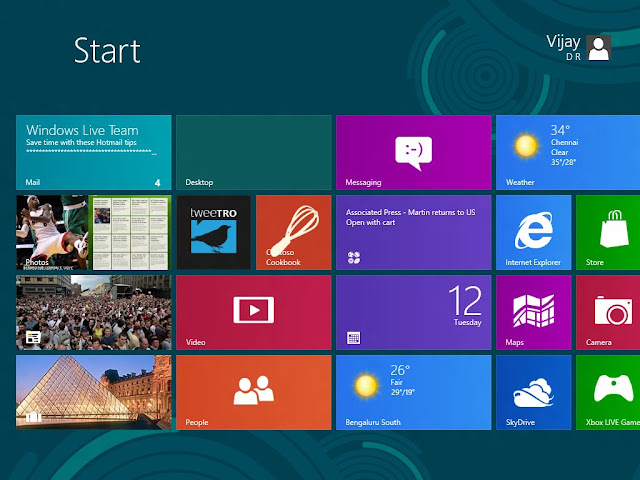This screenshot has height=480, width=640.
Task: Open the Photos basketball player tile
Action: coord(52,232)
